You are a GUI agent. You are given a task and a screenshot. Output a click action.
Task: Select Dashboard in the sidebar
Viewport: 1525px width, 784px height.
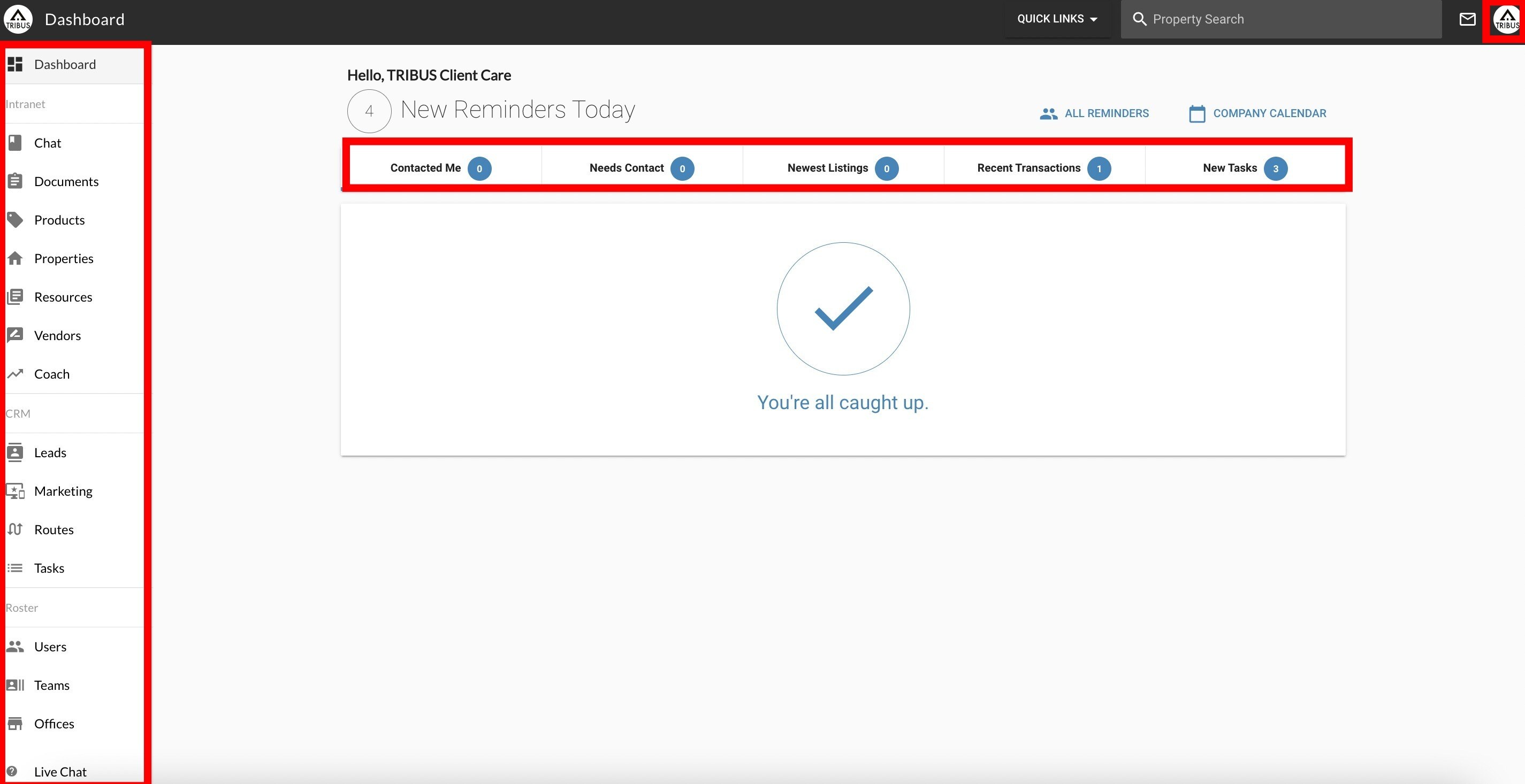(x=74, y=65)
